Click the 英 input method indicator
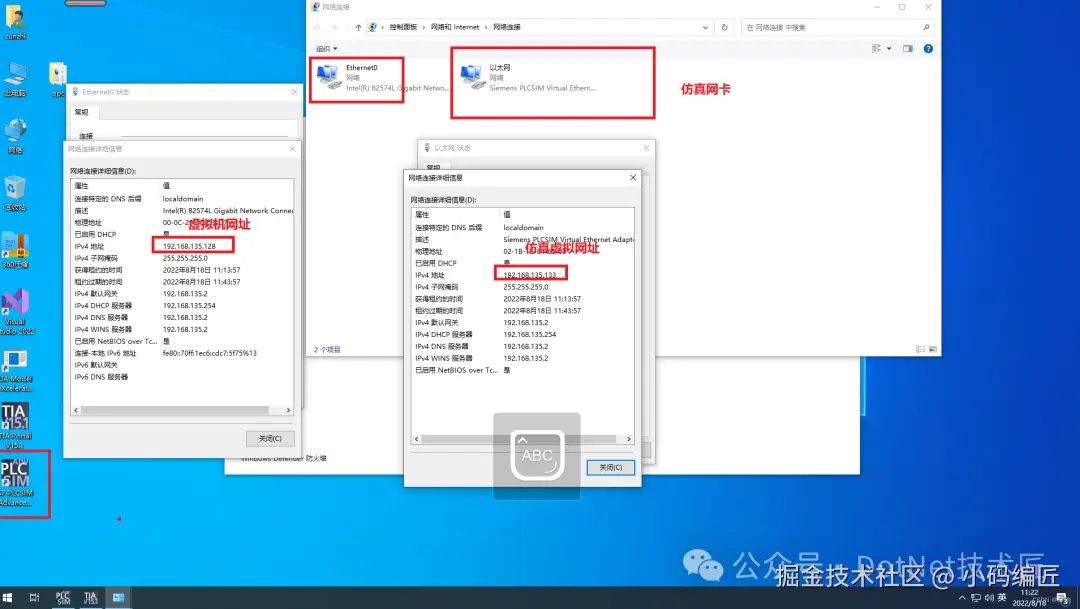Image resolution: width=1080 pixels, height=609 pixels. pos(1002,597)
